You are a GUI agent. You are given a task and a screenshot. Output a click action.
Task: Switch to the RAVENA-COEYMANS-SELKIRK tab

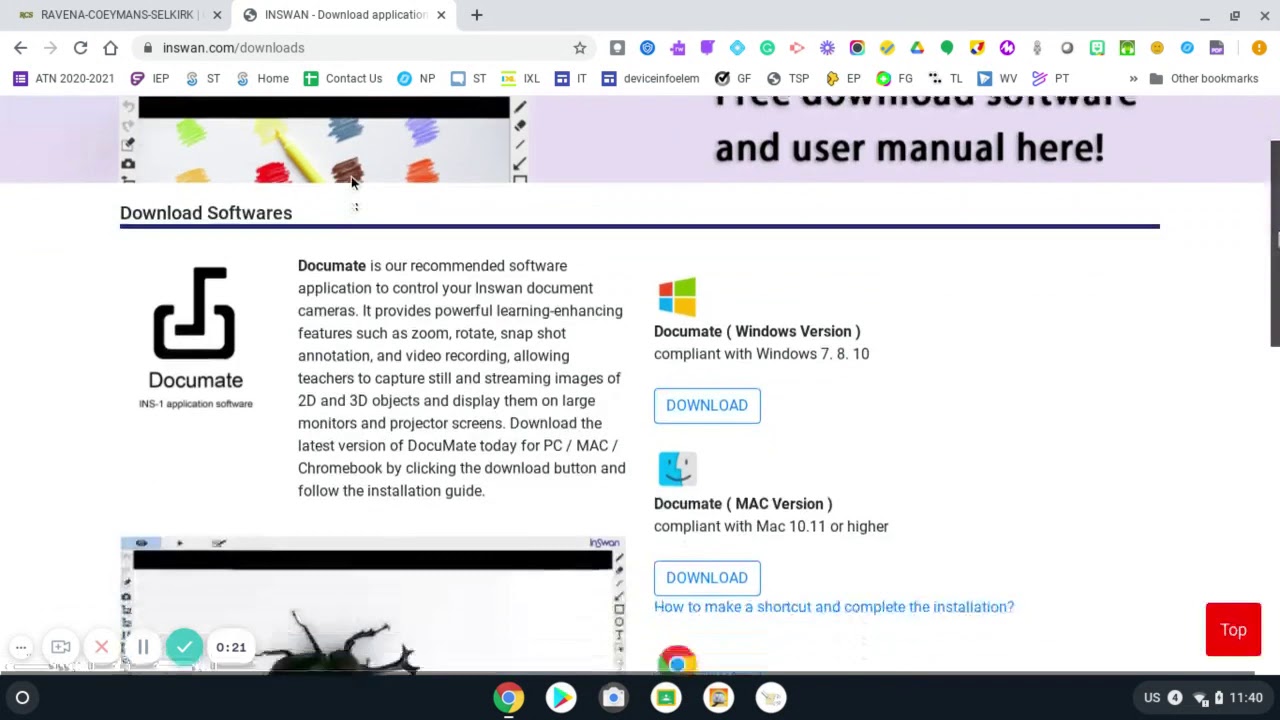(117, 15)
